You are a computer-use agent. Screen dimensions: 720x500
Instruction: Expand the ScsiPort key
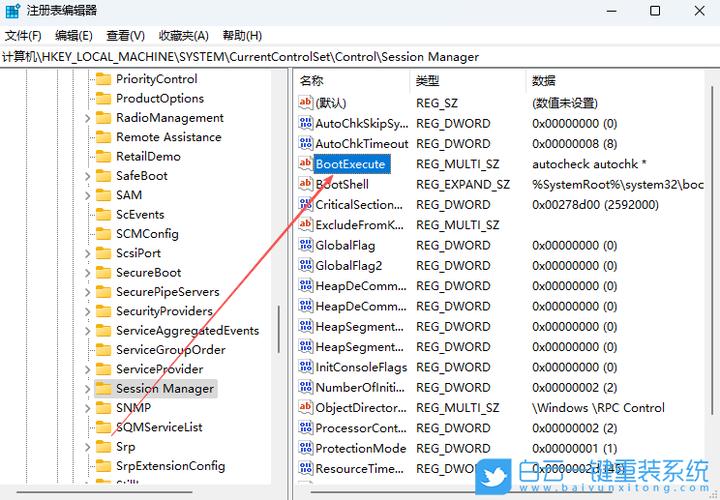[87, 253]
